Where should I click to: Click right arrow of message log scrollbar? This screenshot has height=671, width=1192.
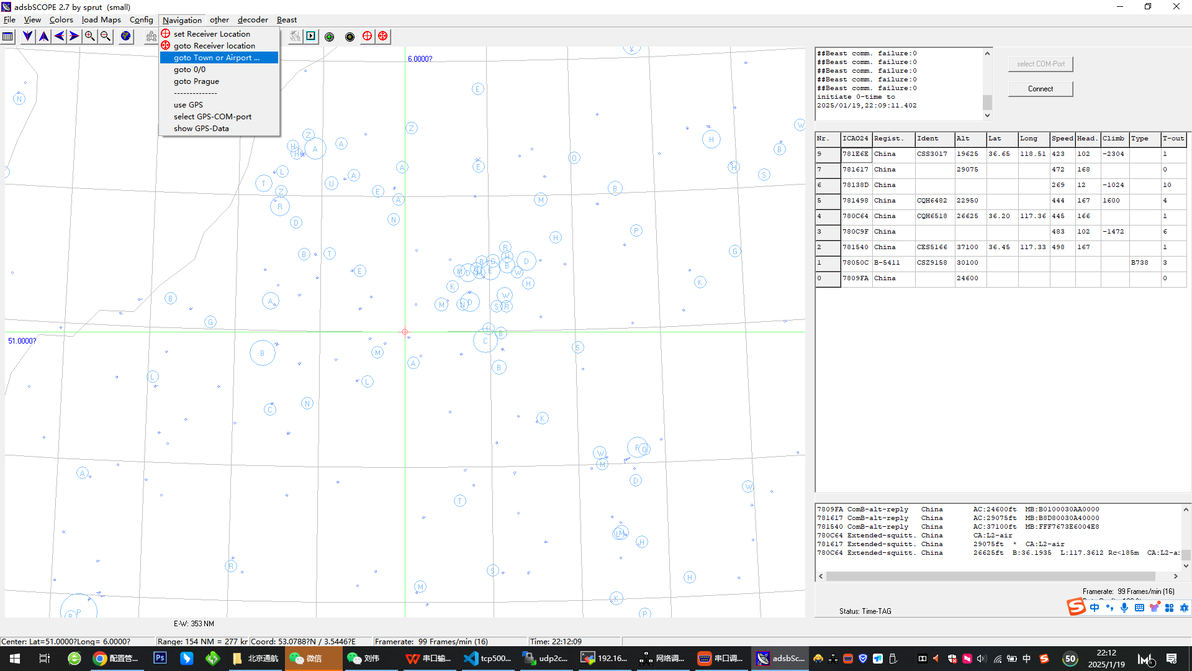coord(1175,577)
